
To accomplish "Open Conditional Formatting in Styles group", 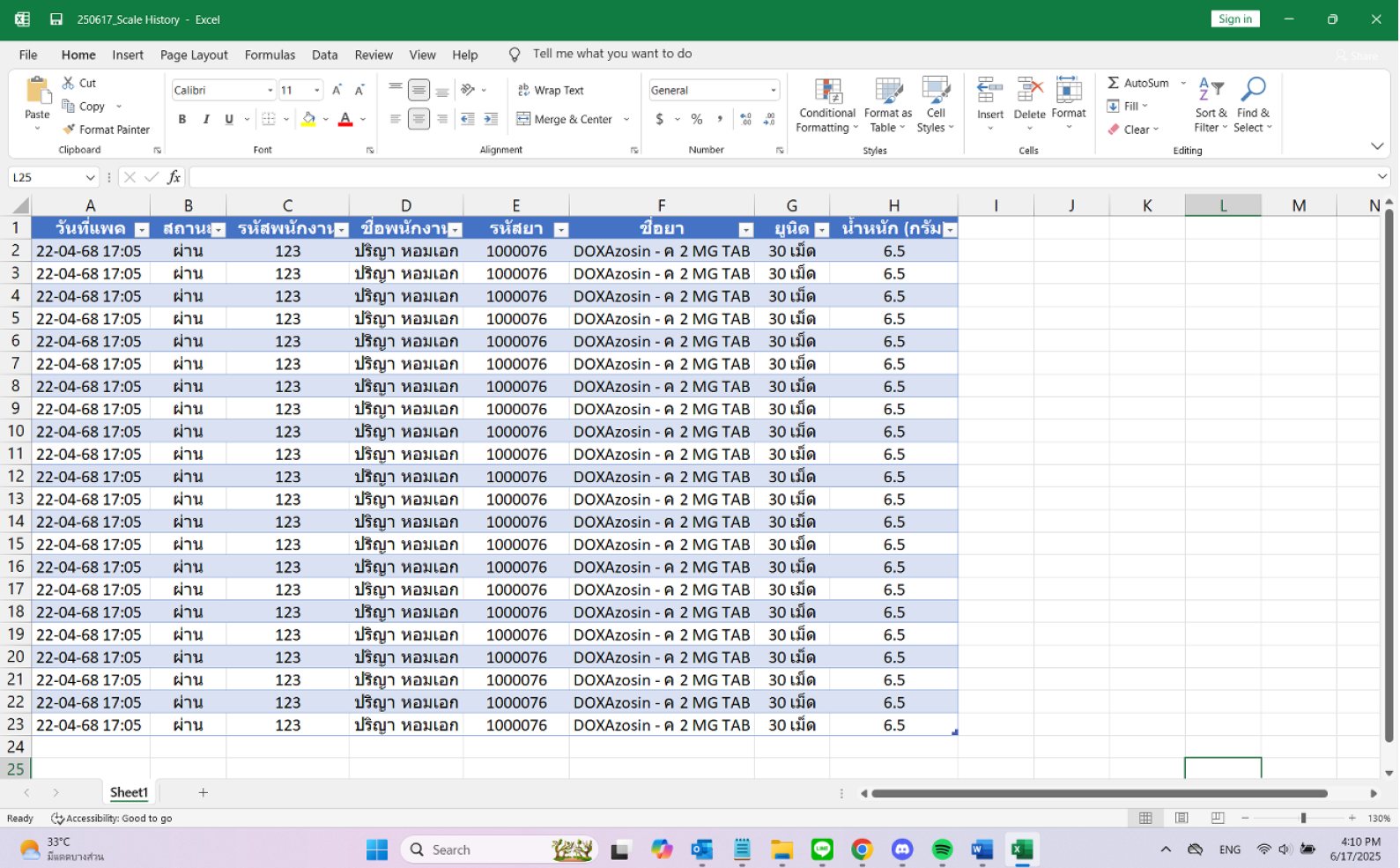I will (x=826, y=106).
